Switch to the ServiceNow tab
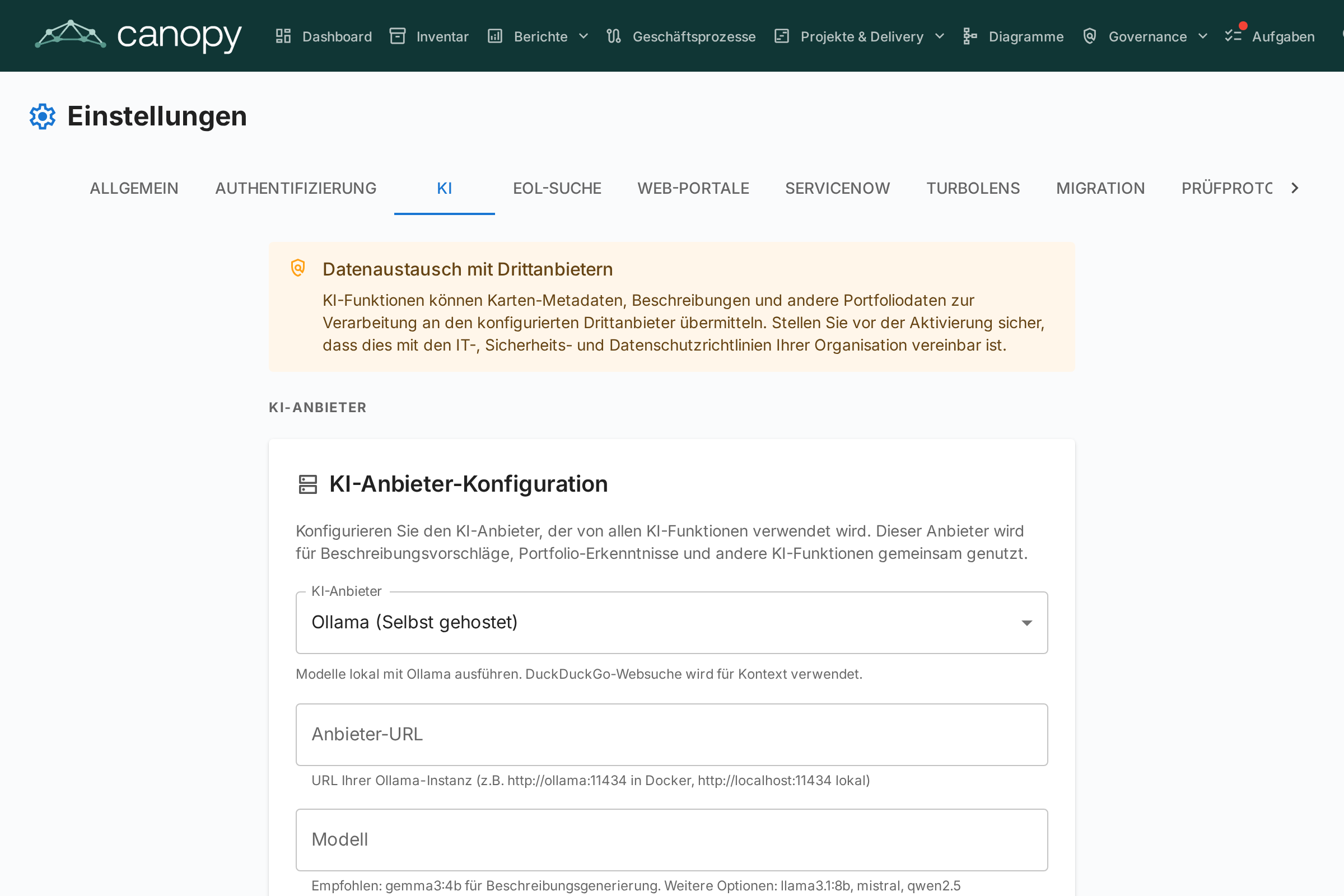 coord(838,189)
